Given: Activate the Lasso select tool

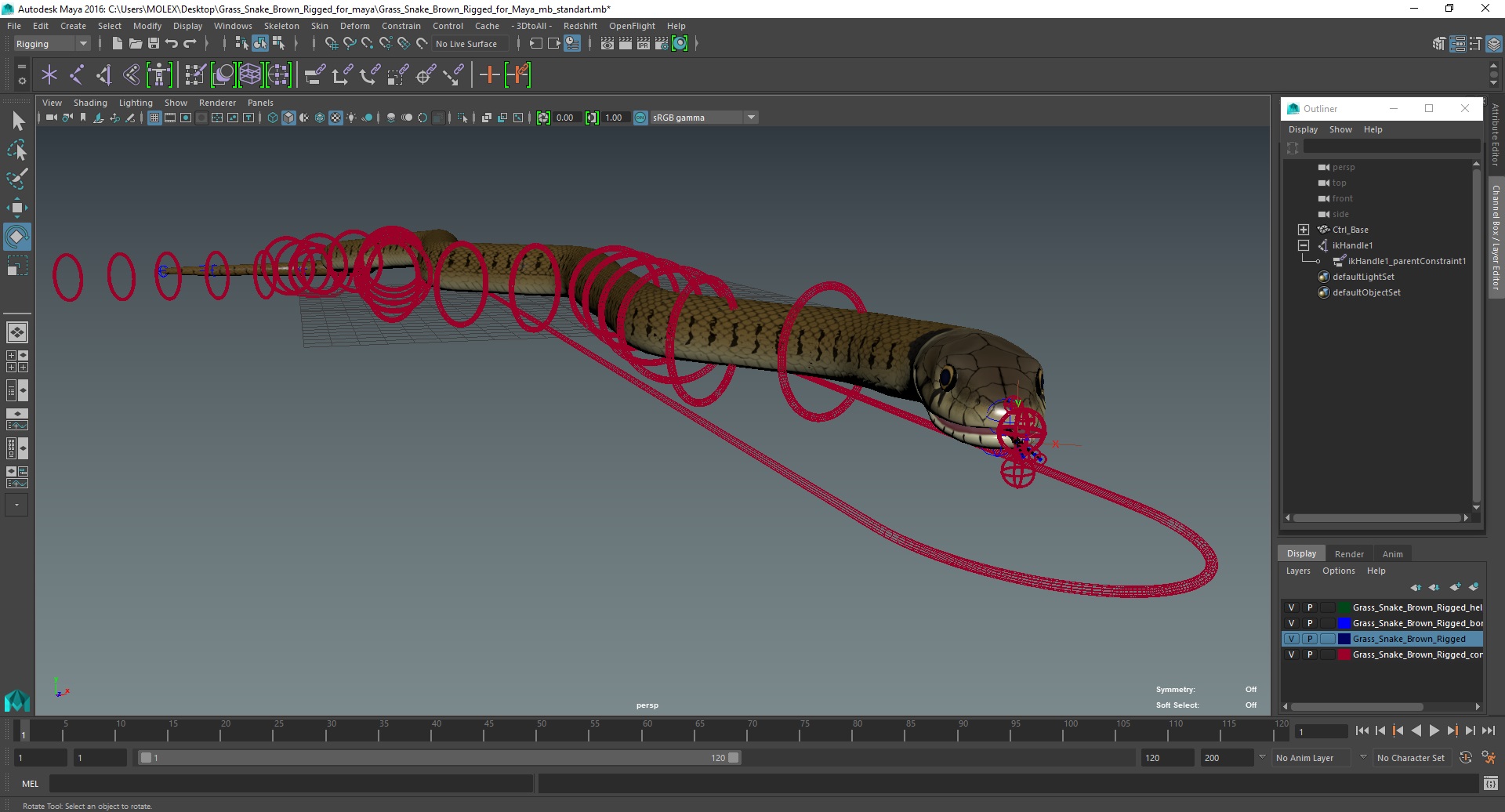Looking at the screenshot, I should [x=17, y=150].
